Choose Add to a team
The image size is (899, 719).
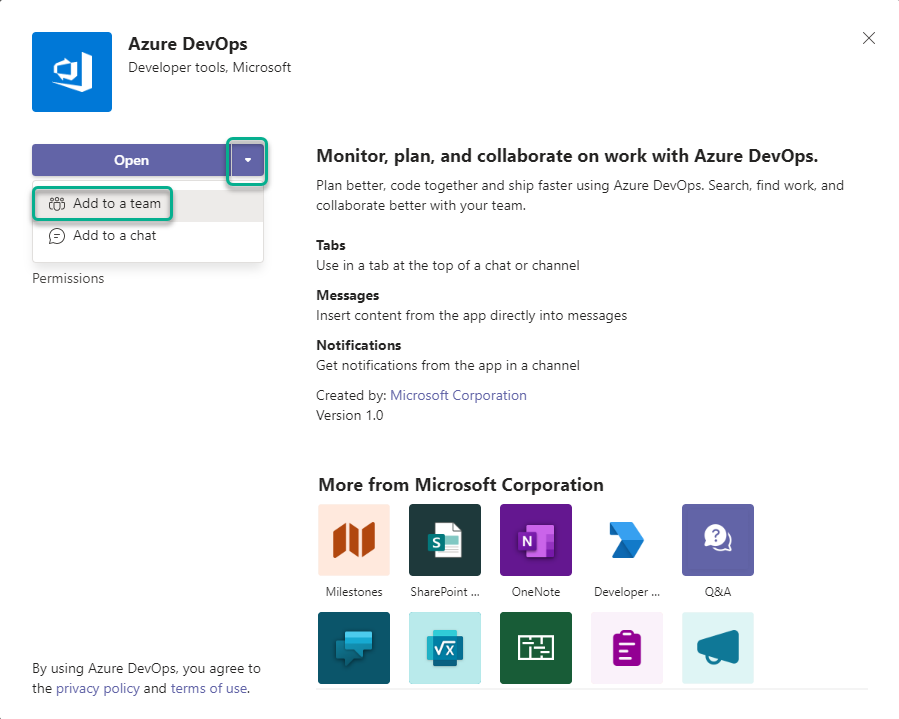[x=148, y=204]
